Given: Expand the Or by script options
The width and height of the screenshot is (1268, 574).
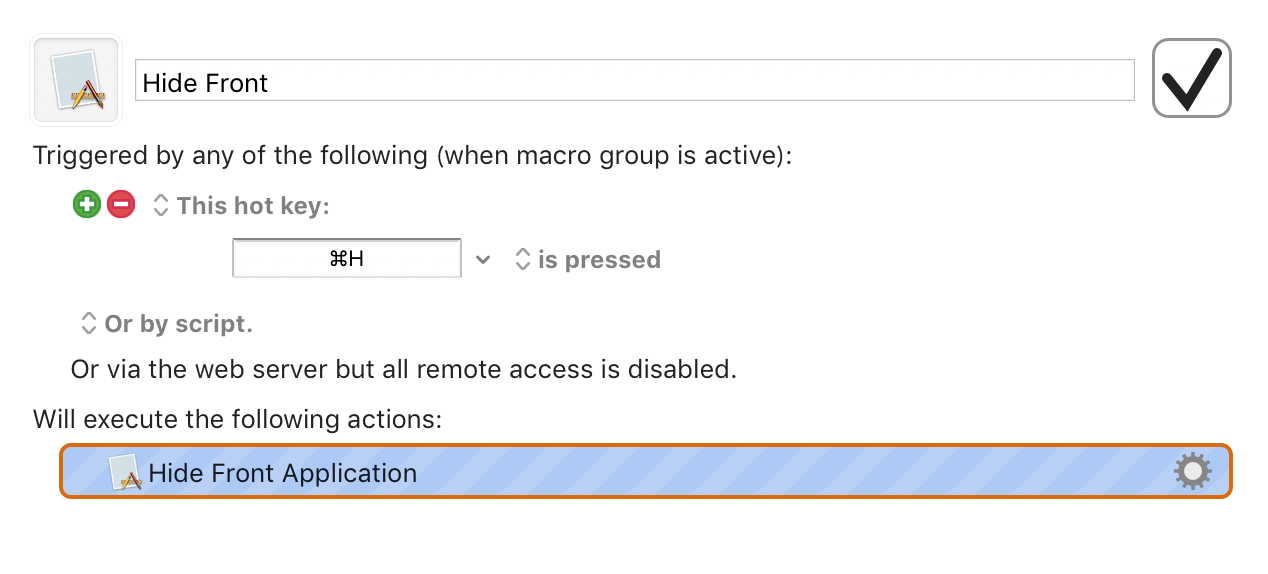Looking at the screenshot, I should [166, 324].
